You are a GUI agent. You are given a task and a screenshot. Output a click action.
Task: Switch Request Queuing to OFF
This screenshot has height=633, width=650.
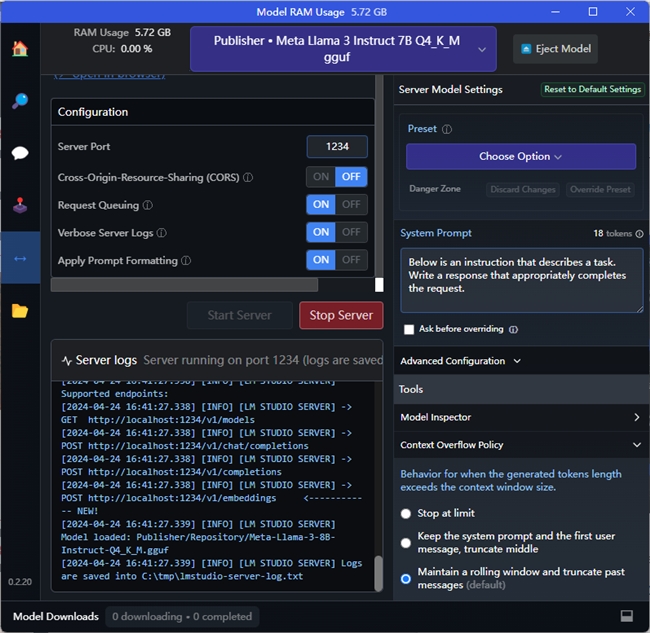[x=351, y=205]
